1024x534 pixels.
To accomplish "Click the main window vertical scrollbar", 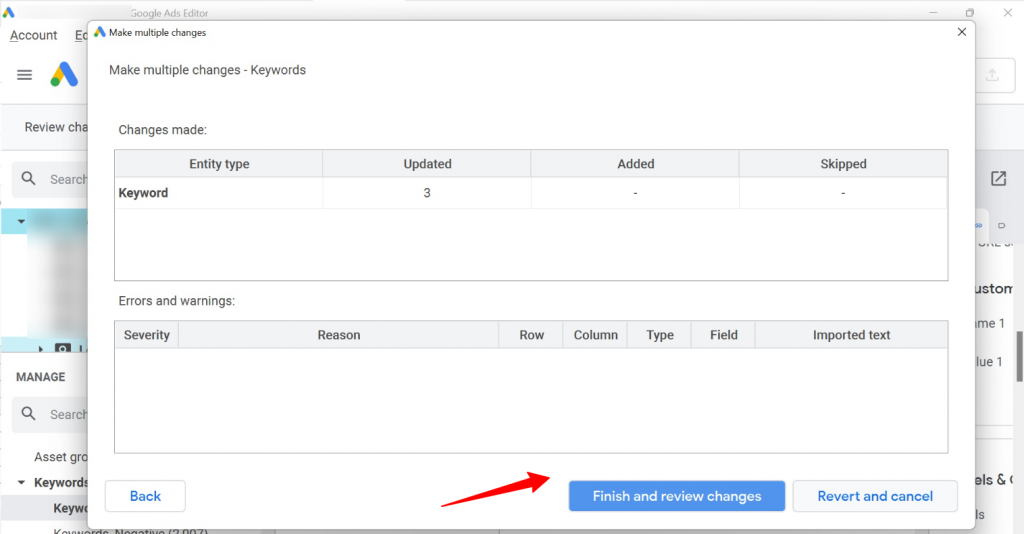I will pos(1019,356).
